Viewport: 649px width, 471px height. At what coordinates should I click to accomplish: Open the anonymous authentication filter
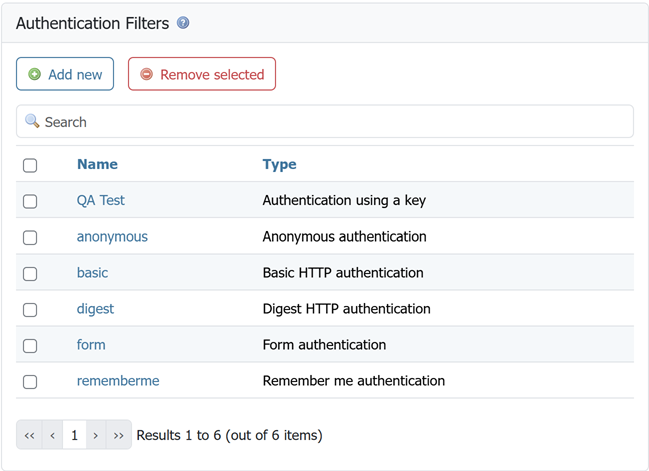(112, 236)
